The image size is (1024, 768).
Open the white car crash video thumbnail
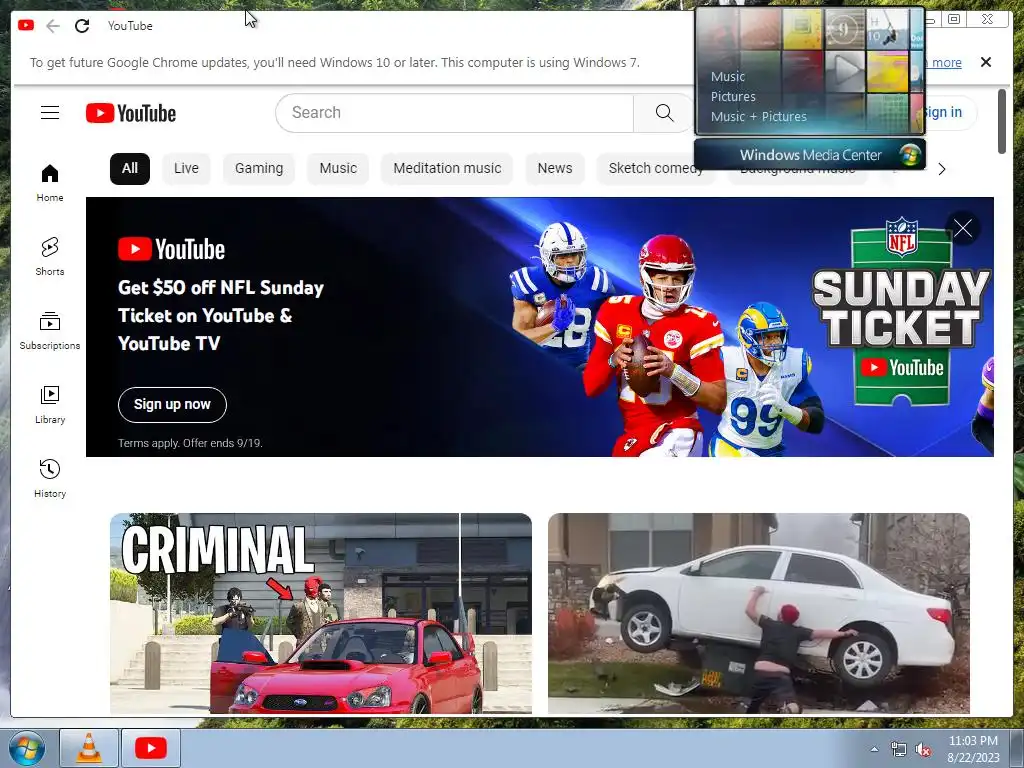click(759, 613)
